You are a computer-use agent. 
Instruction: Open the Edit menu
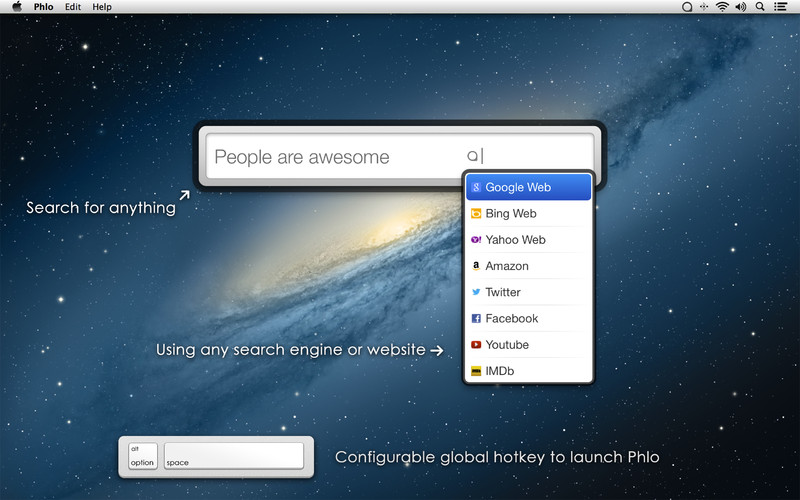coord(73,7)
